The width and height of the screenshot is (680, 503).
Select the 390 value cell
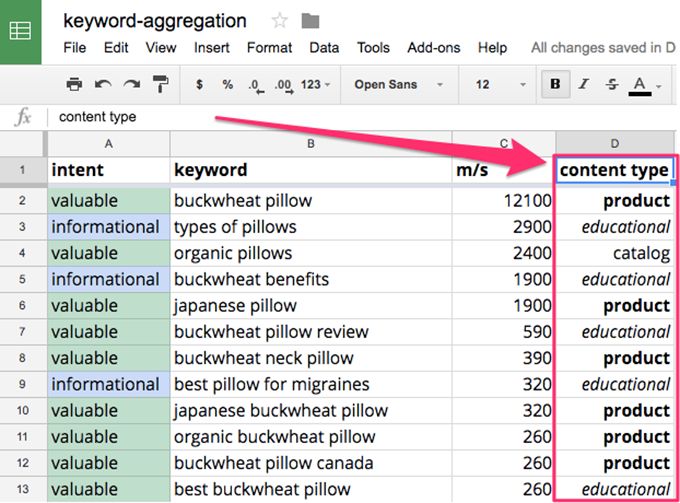(x=503, y=358)
